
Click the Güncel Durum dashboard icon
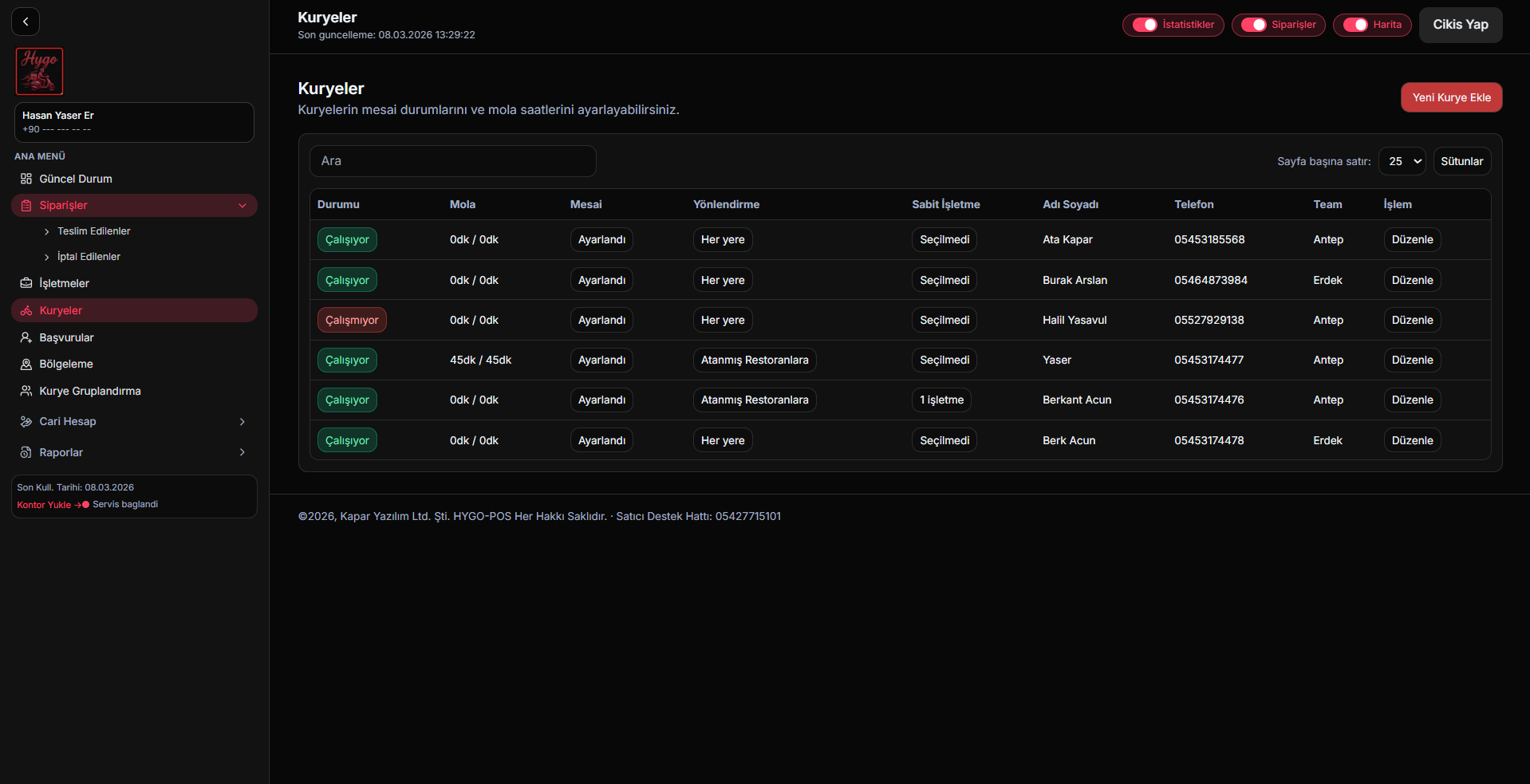coord(26,179)
